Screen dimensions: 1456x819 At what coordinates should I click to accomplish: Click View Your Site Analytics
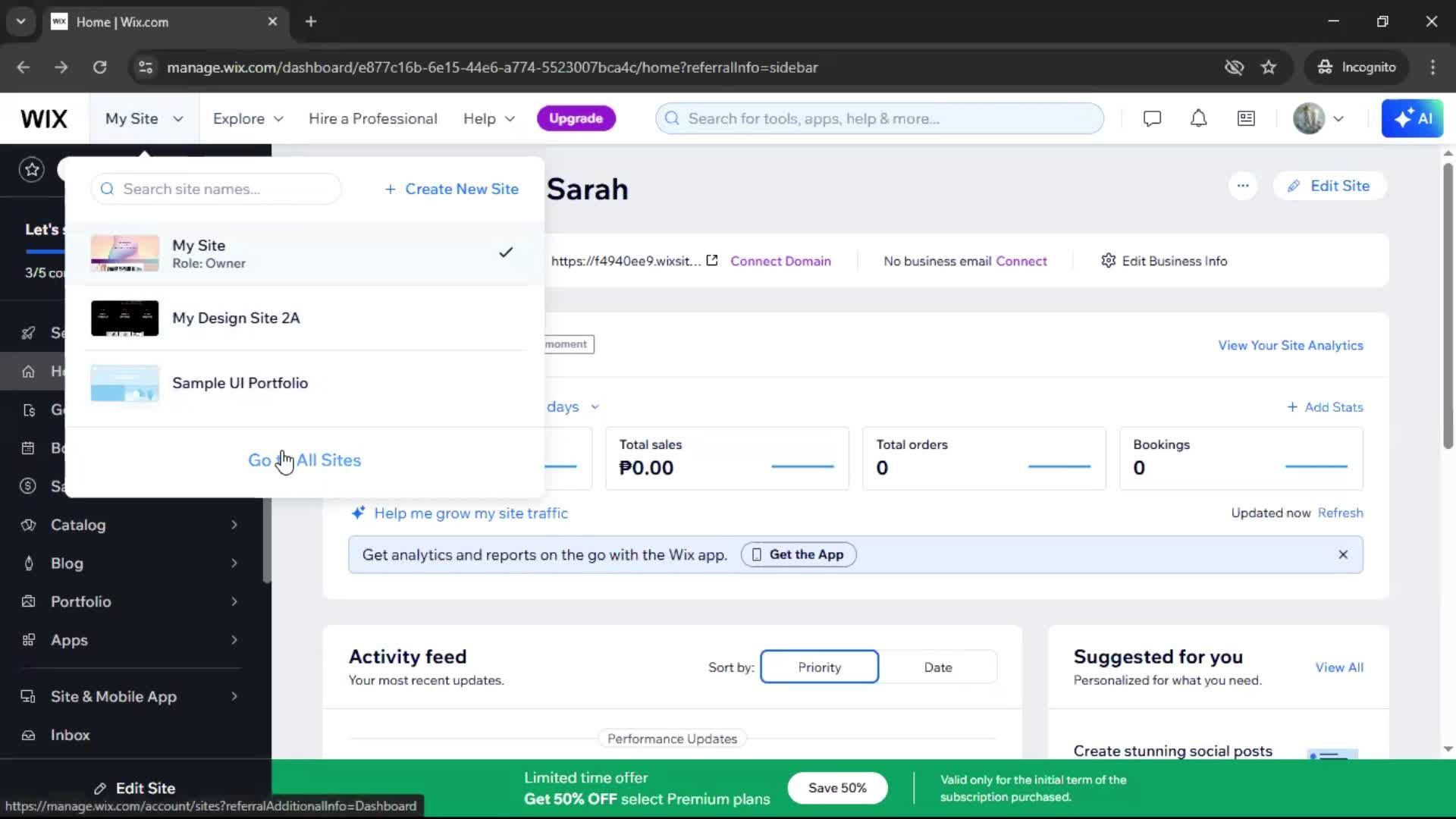point(1290,345)
